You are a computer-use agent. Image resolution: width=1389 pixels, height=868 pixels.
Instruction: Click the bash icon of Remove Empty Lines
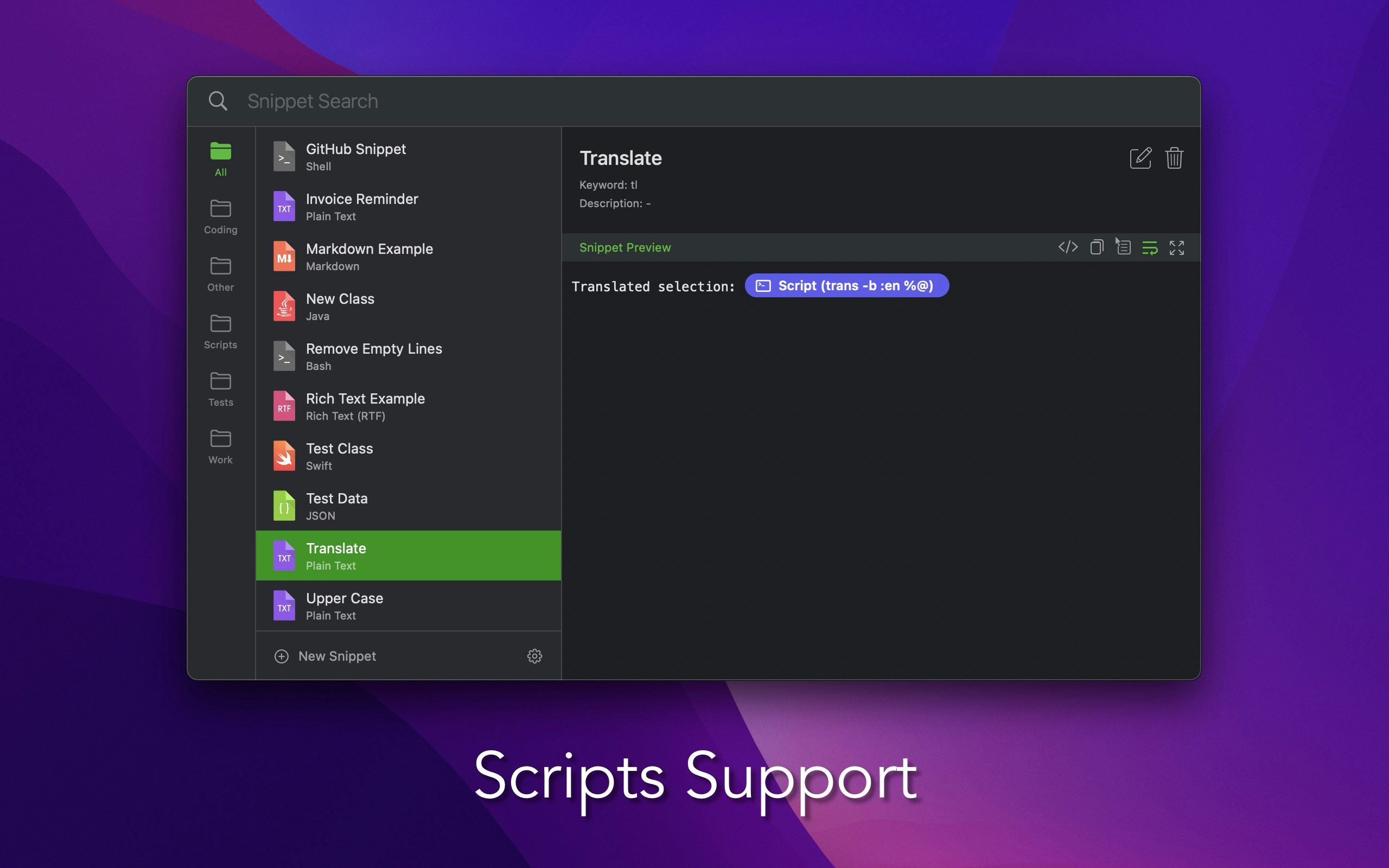[x=284, y=356]
